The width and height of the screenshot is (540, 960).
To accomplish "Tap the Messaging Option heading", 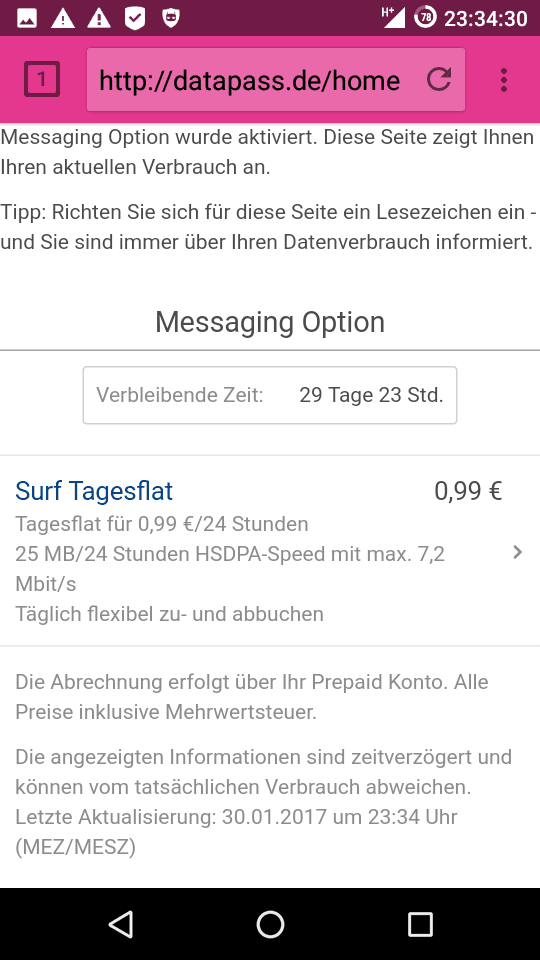I will click(270, 322).
